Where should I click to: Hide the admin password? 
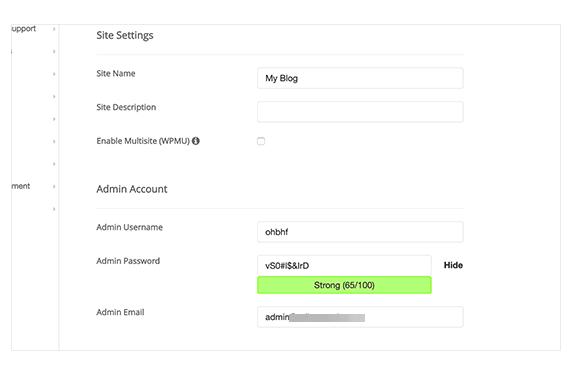[x=453, y=265]
